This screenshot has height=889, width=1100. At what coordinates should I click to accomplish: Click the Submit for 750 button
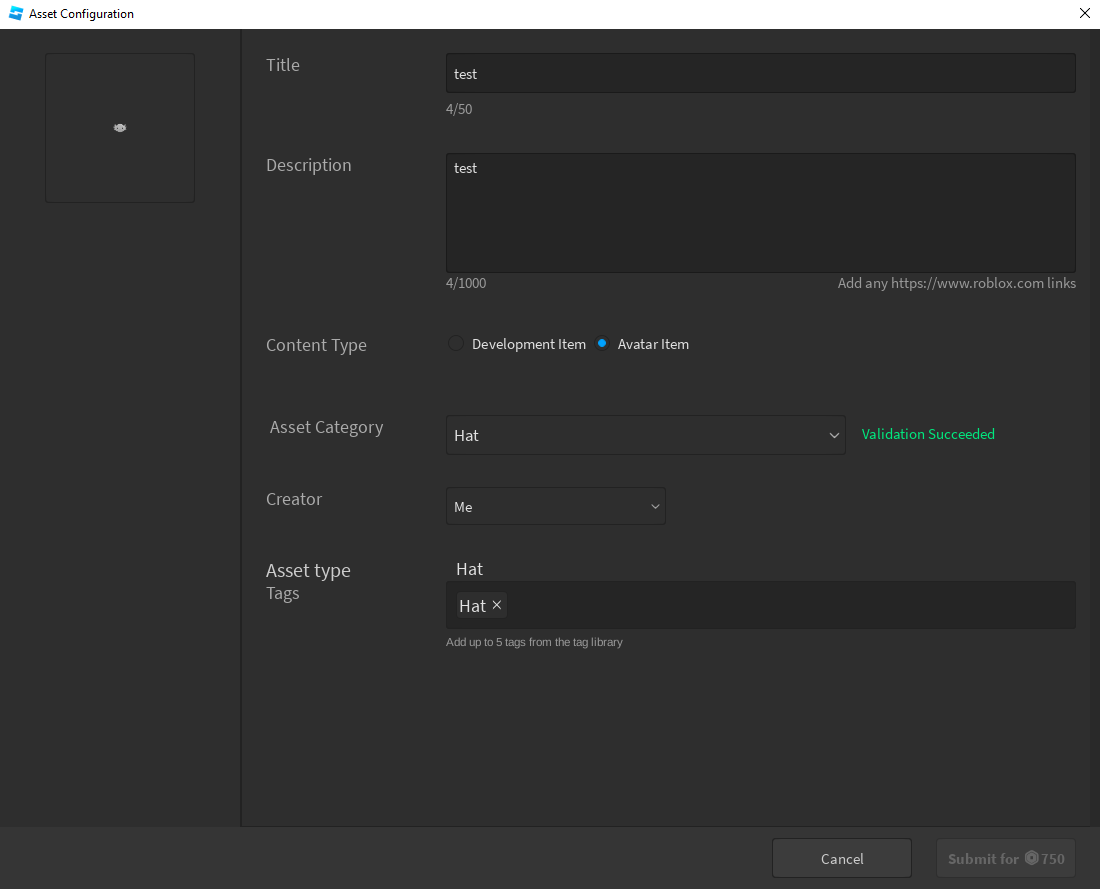[x=1005, y=858]
